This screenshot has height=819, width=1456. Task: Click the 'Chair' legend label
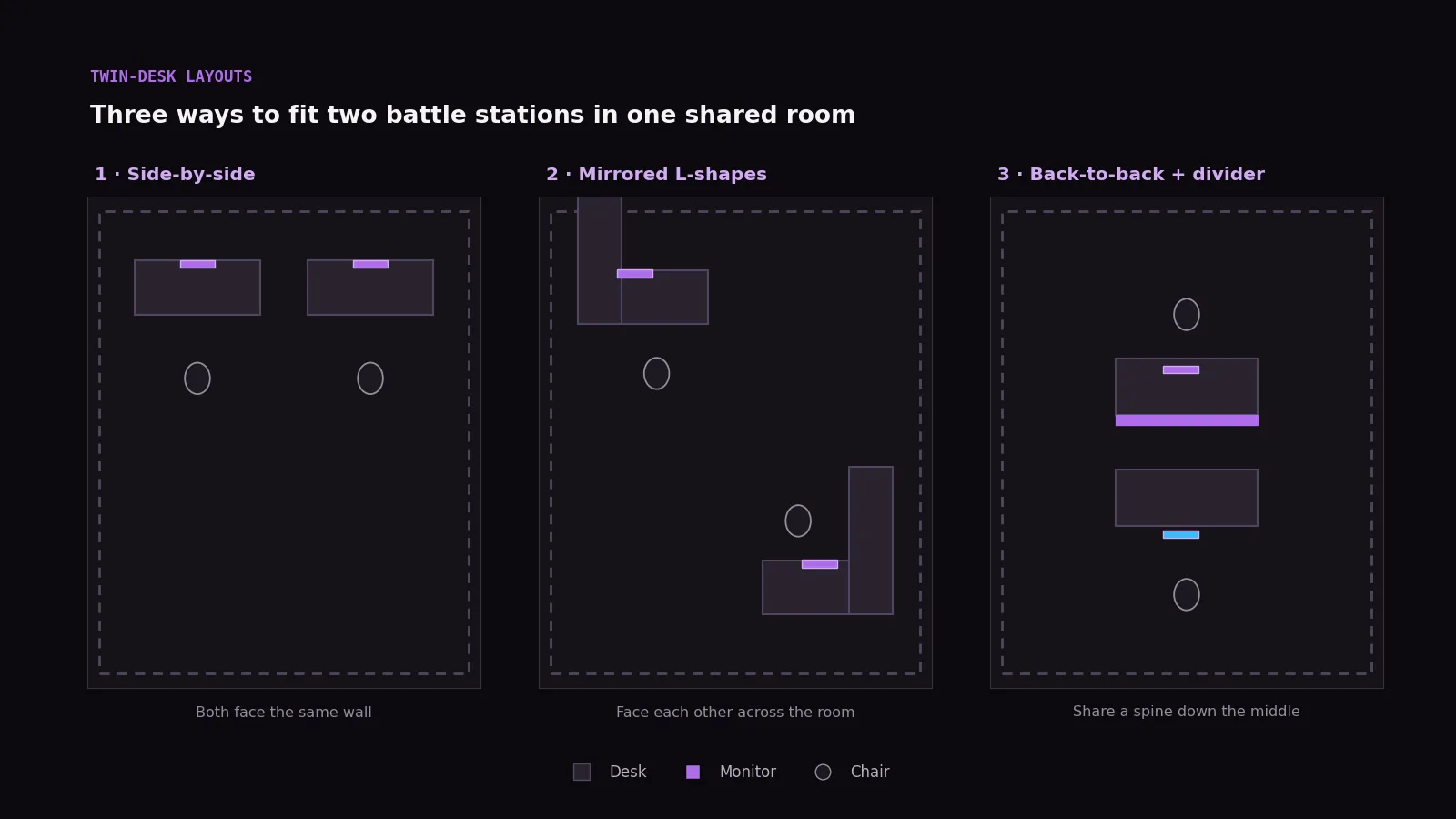870,772
